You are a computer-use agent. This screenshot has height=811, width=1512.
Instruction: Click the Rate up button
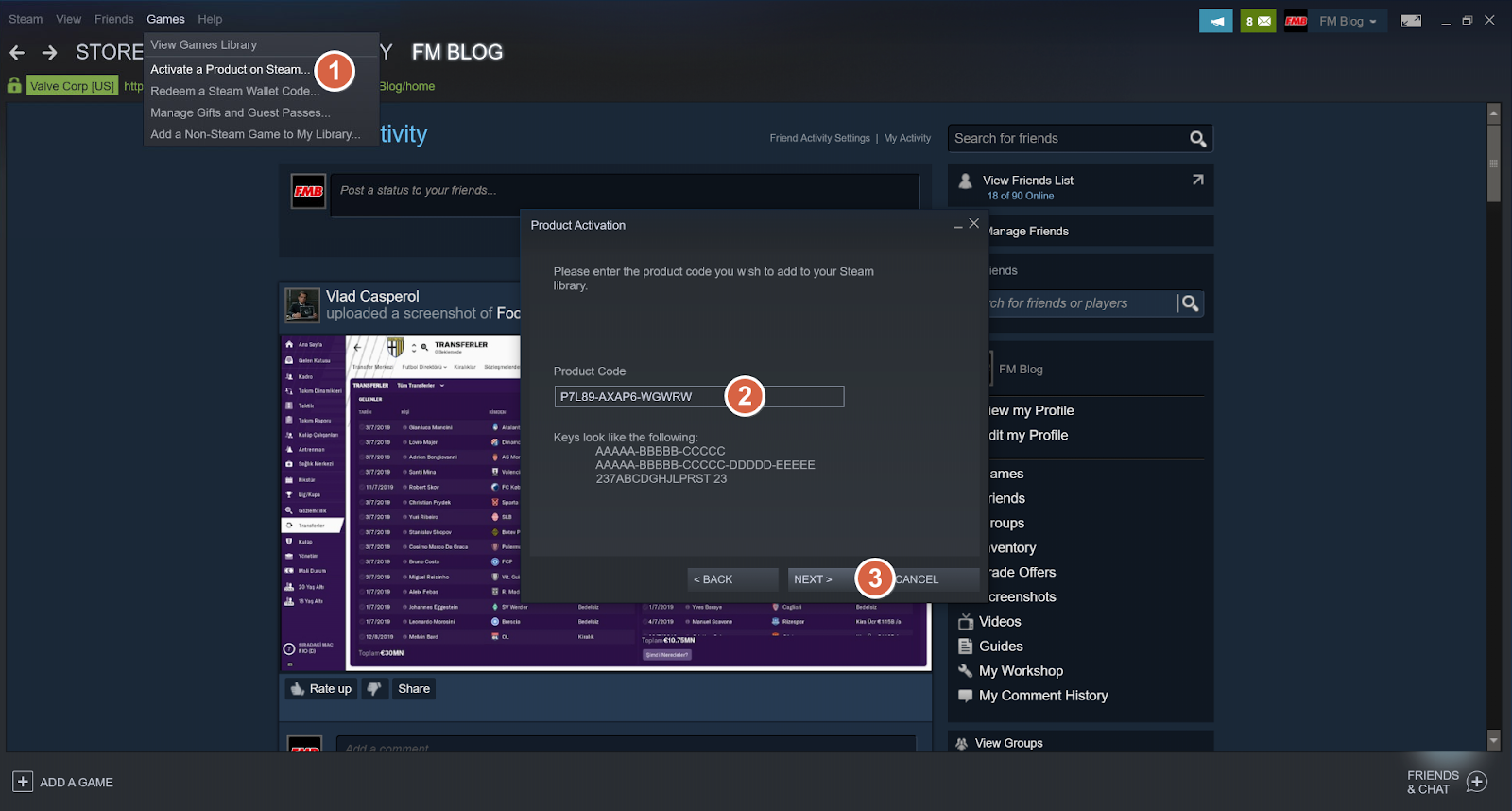(x=321, y=689)
